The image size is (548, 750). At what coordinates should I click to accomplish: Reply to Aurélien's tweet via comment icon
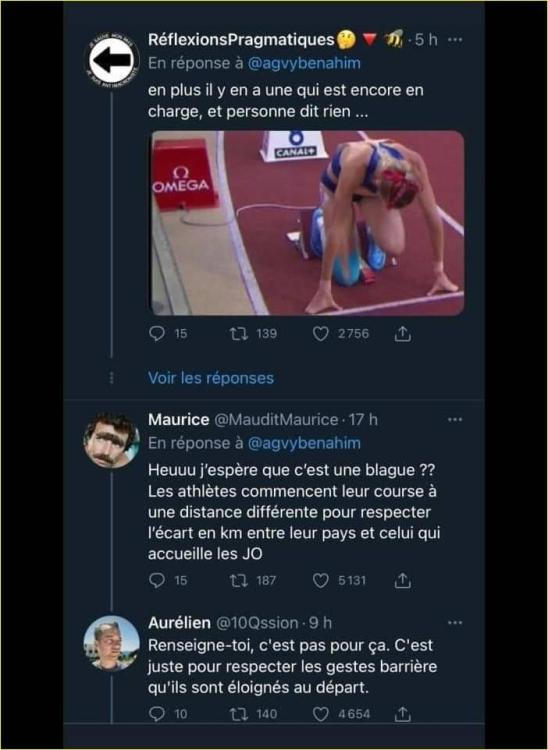[157, 714]
